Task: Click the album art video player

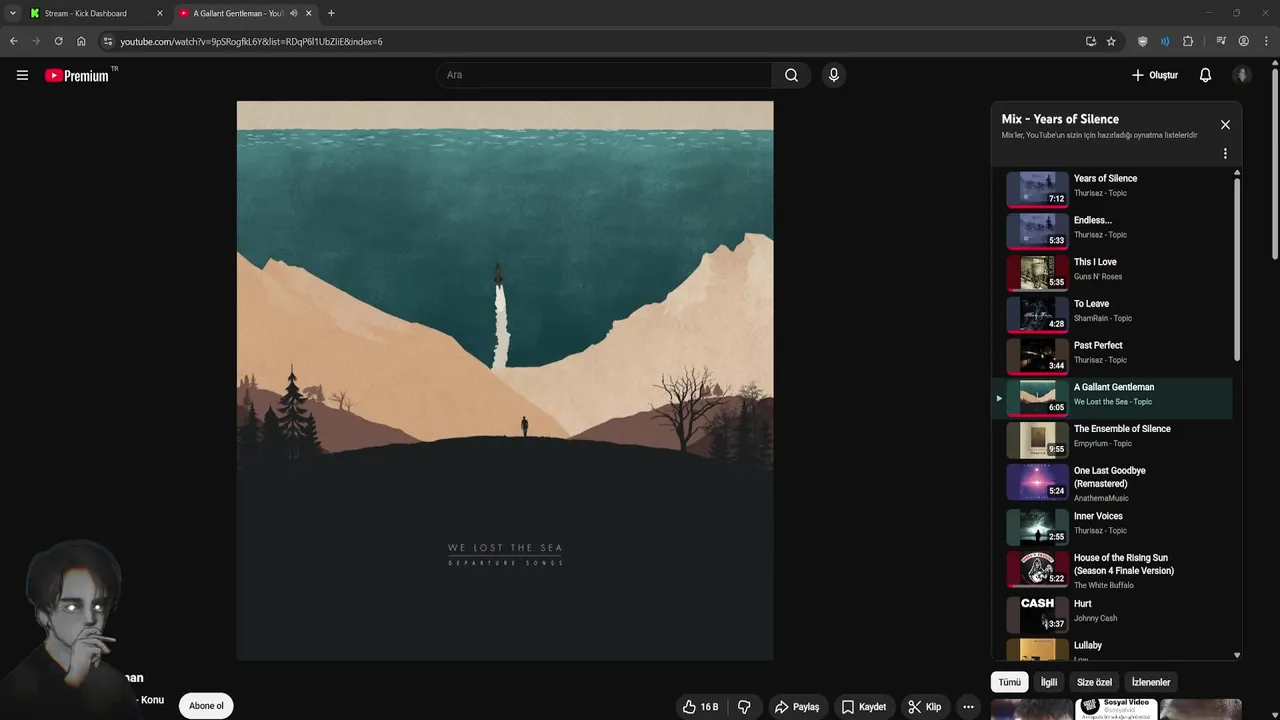Action: pyautogui.click(x=505, y=380)
